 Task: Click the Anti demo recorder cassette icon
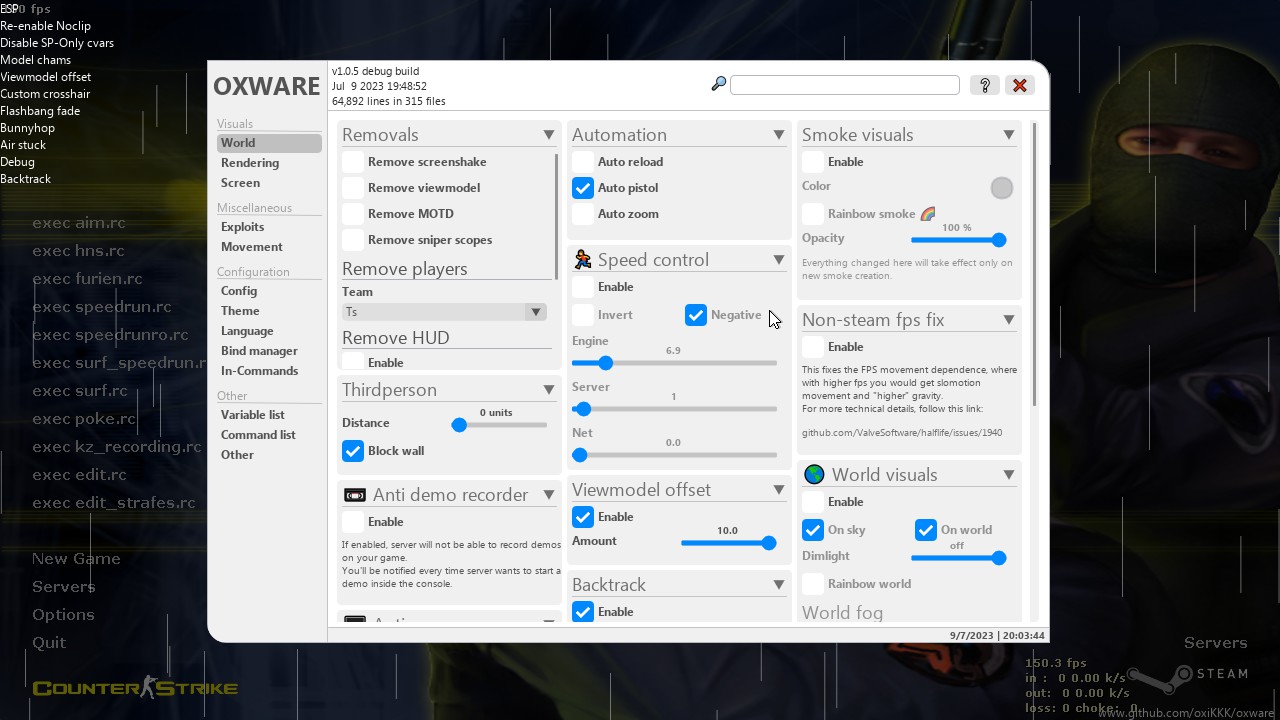(354, 495)
